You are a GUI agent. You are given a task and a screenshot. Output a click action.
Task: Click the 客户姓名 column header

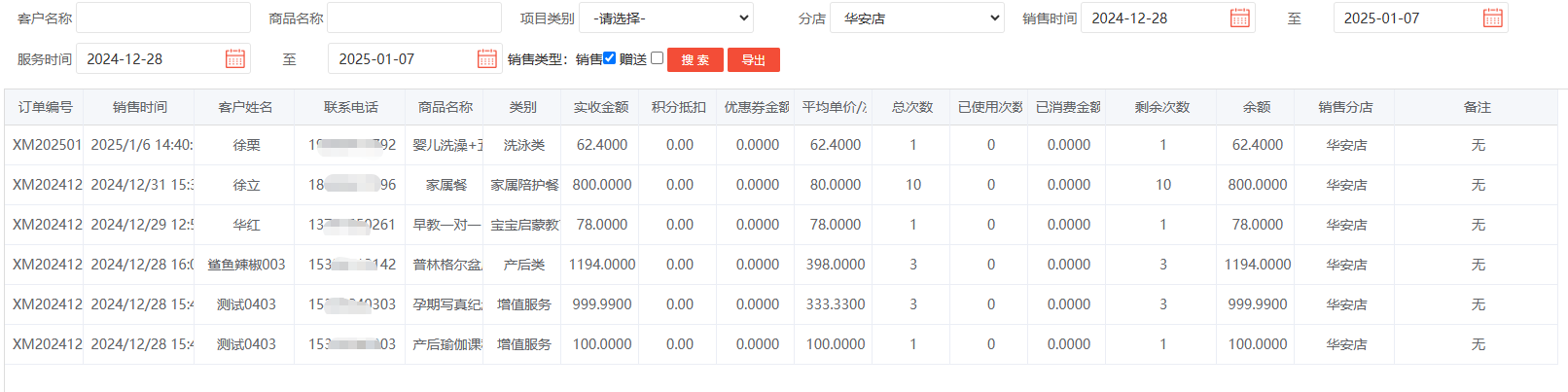[245, 107]
